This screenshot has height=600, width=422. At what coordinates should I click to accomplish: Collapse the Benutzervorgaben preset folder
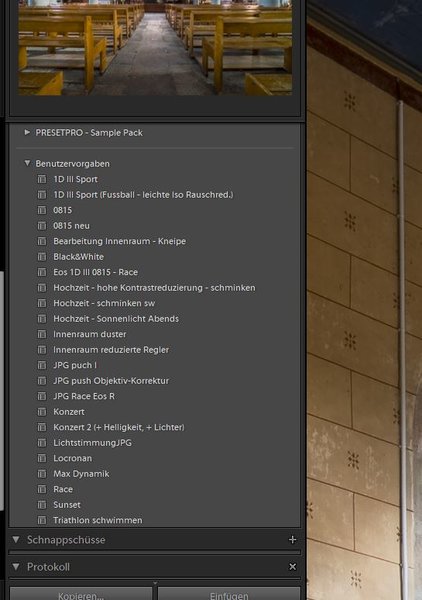pos(27,163)
